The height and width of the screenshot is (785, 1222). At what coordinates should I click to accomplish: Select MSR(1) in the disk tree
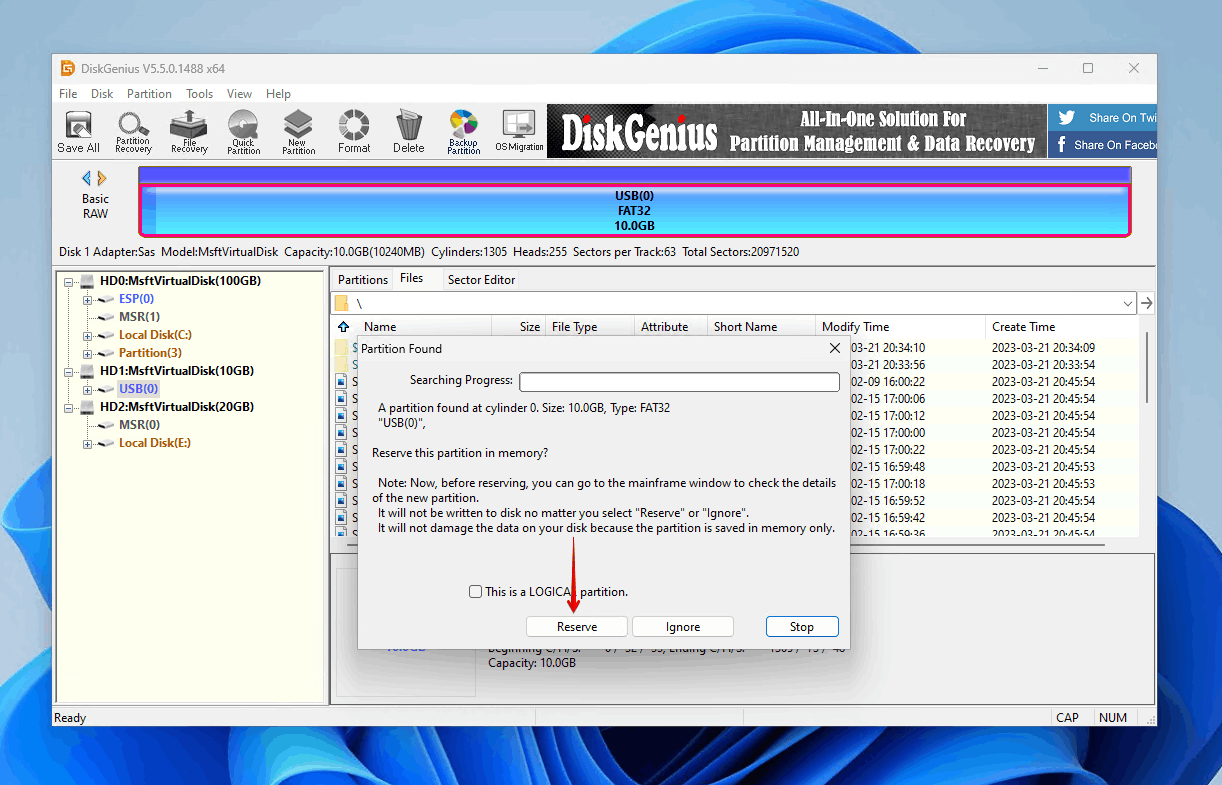pyautogui.click(x=139, y=318)
